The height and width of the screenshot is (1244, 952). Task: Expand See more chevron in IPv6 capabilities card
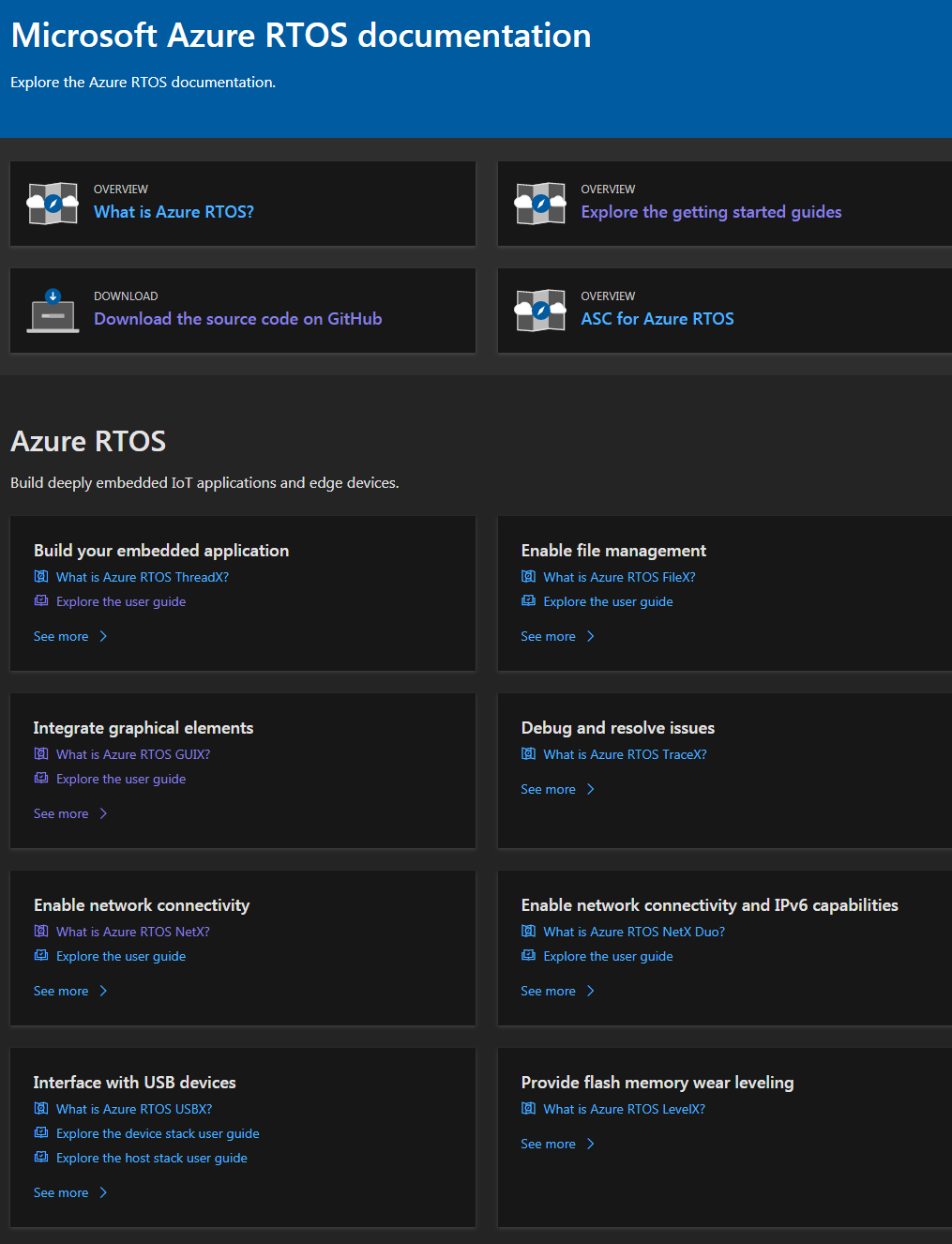[591, 991]
